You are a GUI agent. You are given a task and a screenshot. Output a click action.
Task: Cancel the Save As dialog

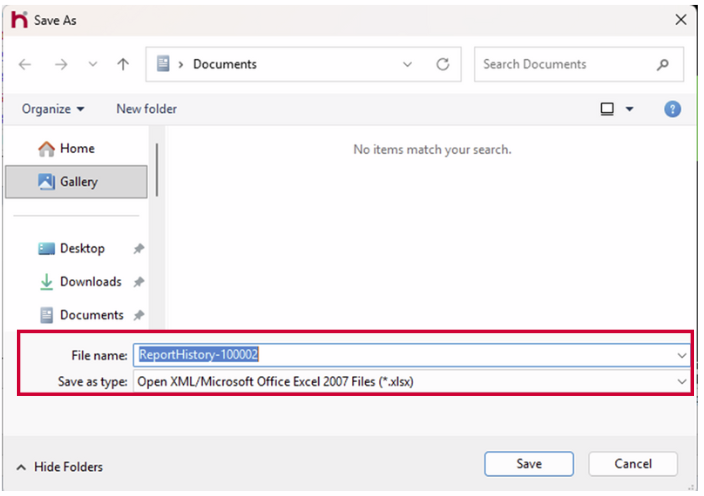tap(633, 464)
